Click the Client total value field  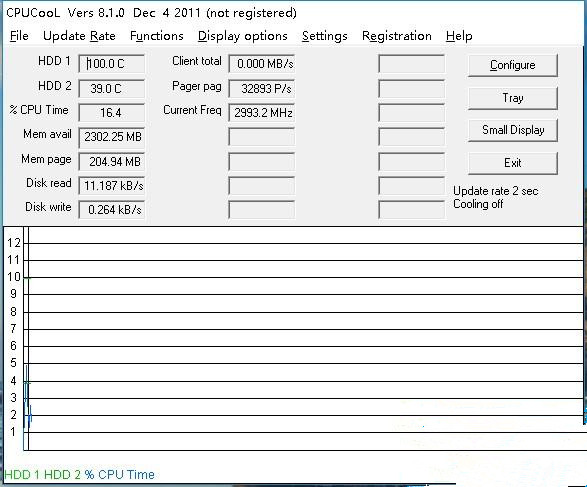point(262,64)
